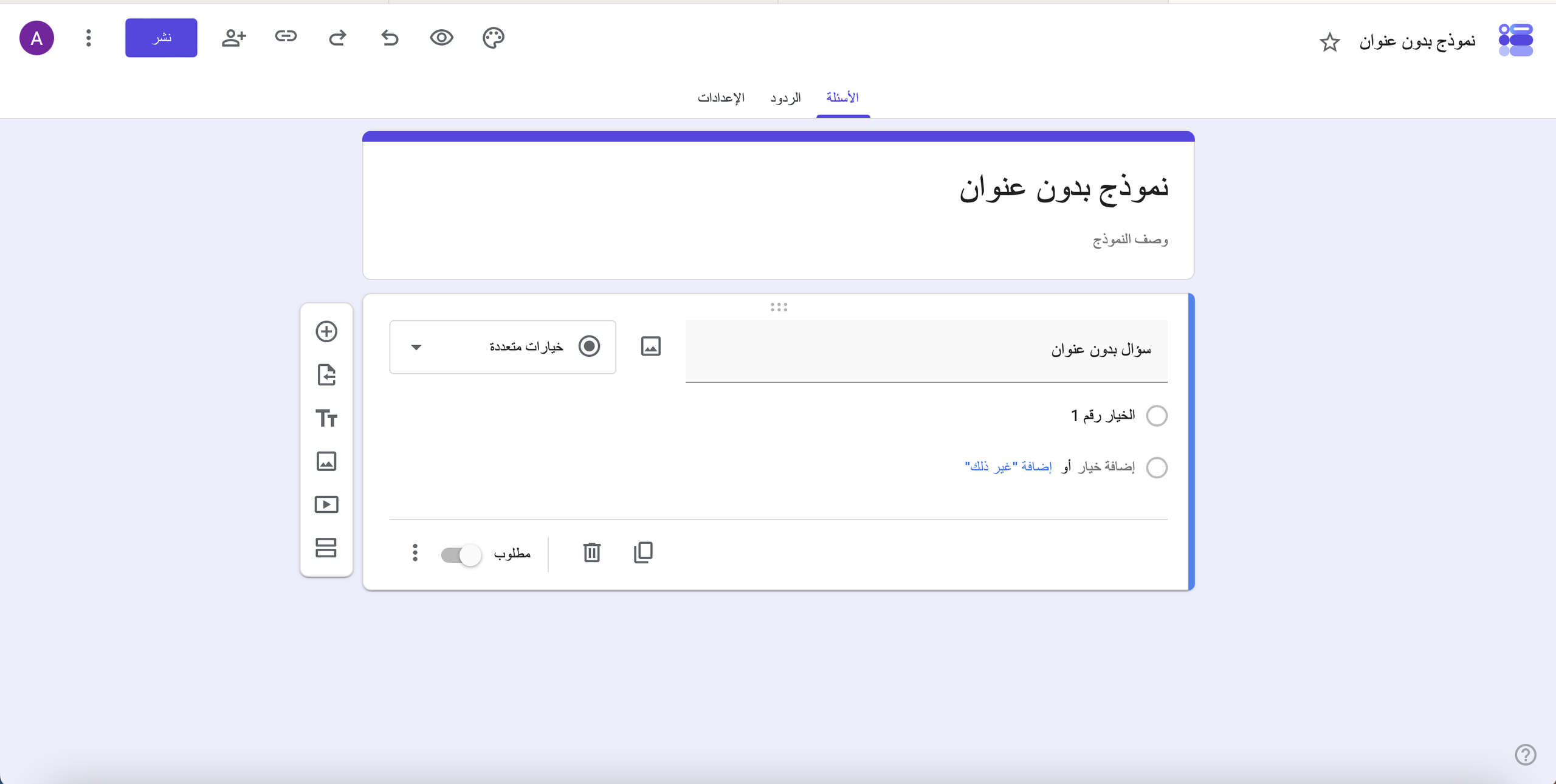Click the form description وصف النموذج
The height and width of the screenshot is (784, 1556).
1131,239
